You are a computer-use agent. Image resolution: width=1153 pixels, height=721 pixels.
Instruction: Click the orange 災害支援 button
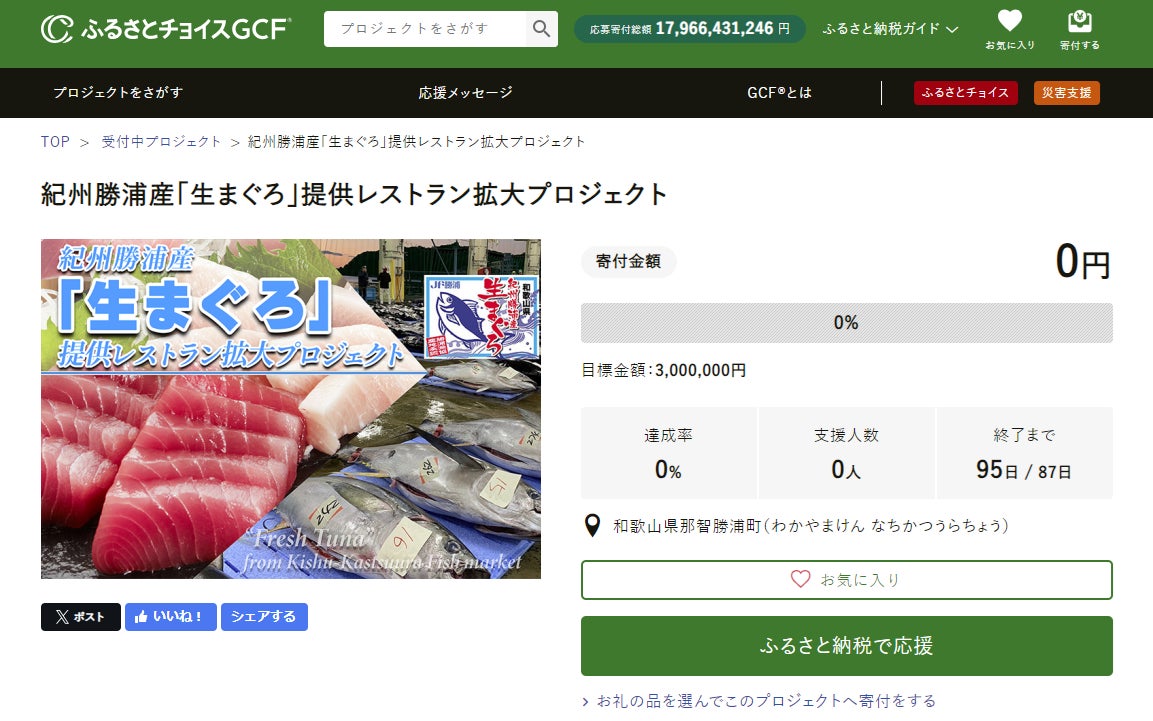1066,93
